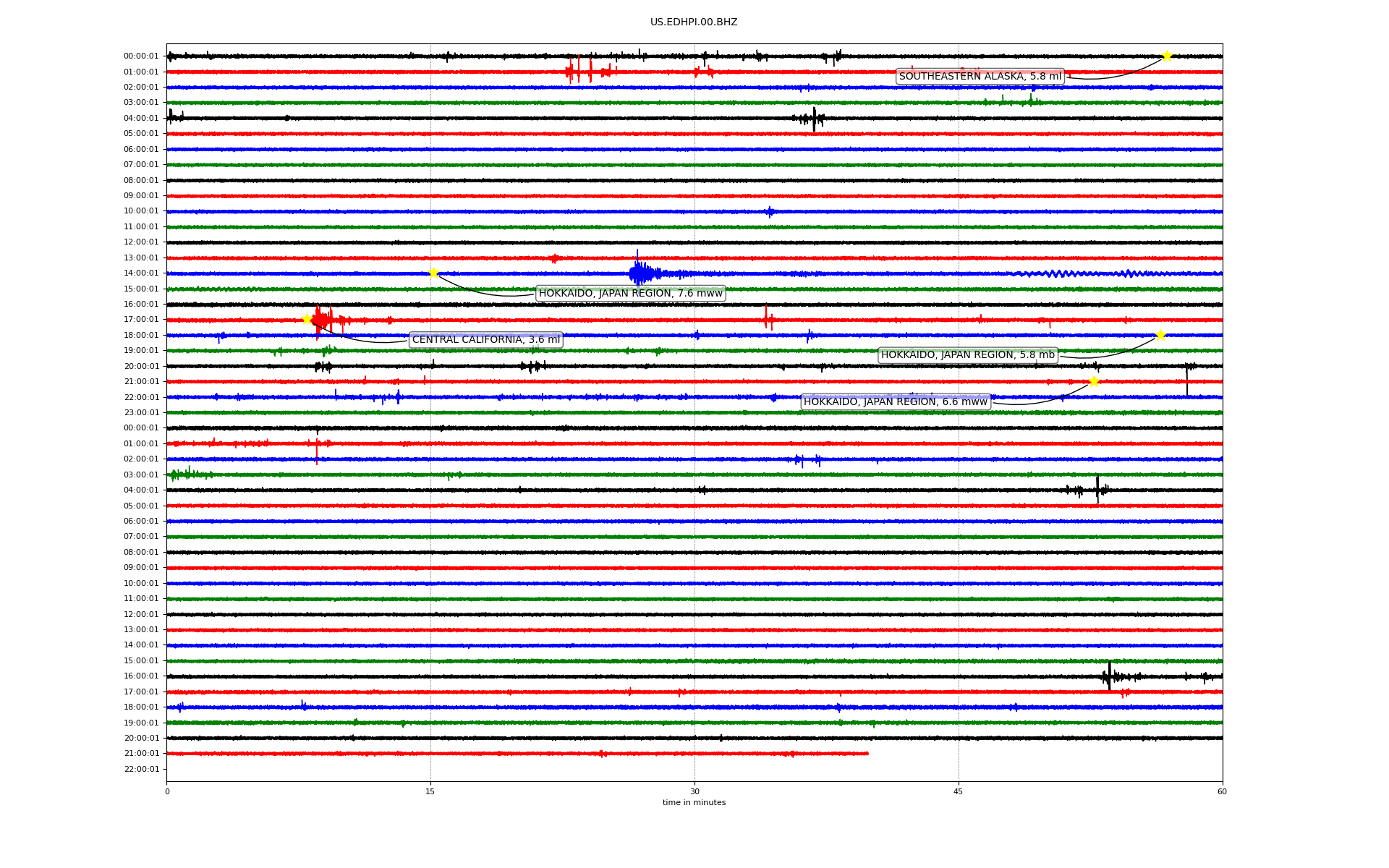Click the 45 minute x-axis tick label

959,791
